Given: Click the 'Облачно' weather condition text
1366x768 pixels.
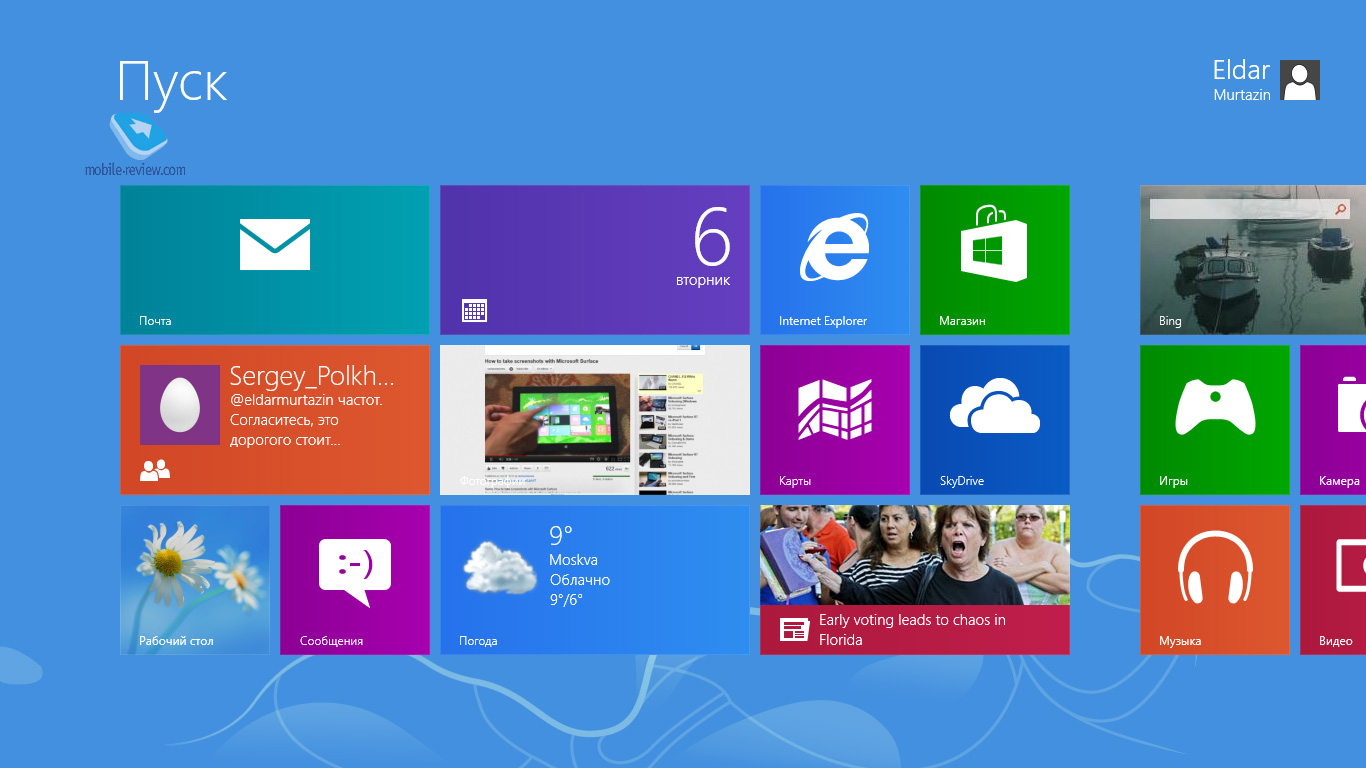Looking at the screenshot, I should [x=579, y=580].
